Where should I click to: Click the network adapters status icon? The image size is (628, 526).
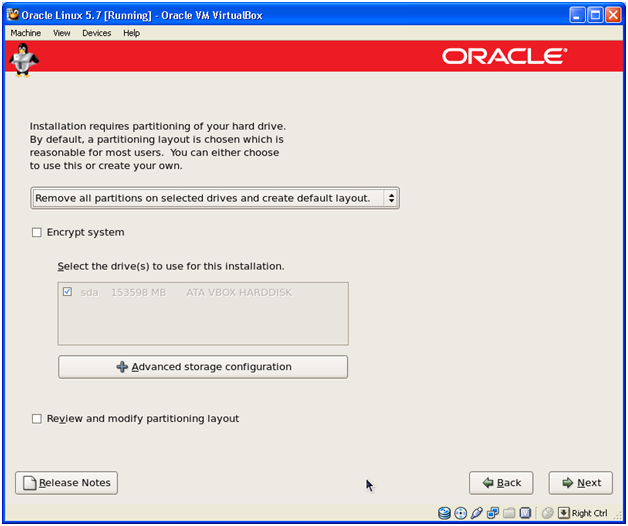coord(493,513)
